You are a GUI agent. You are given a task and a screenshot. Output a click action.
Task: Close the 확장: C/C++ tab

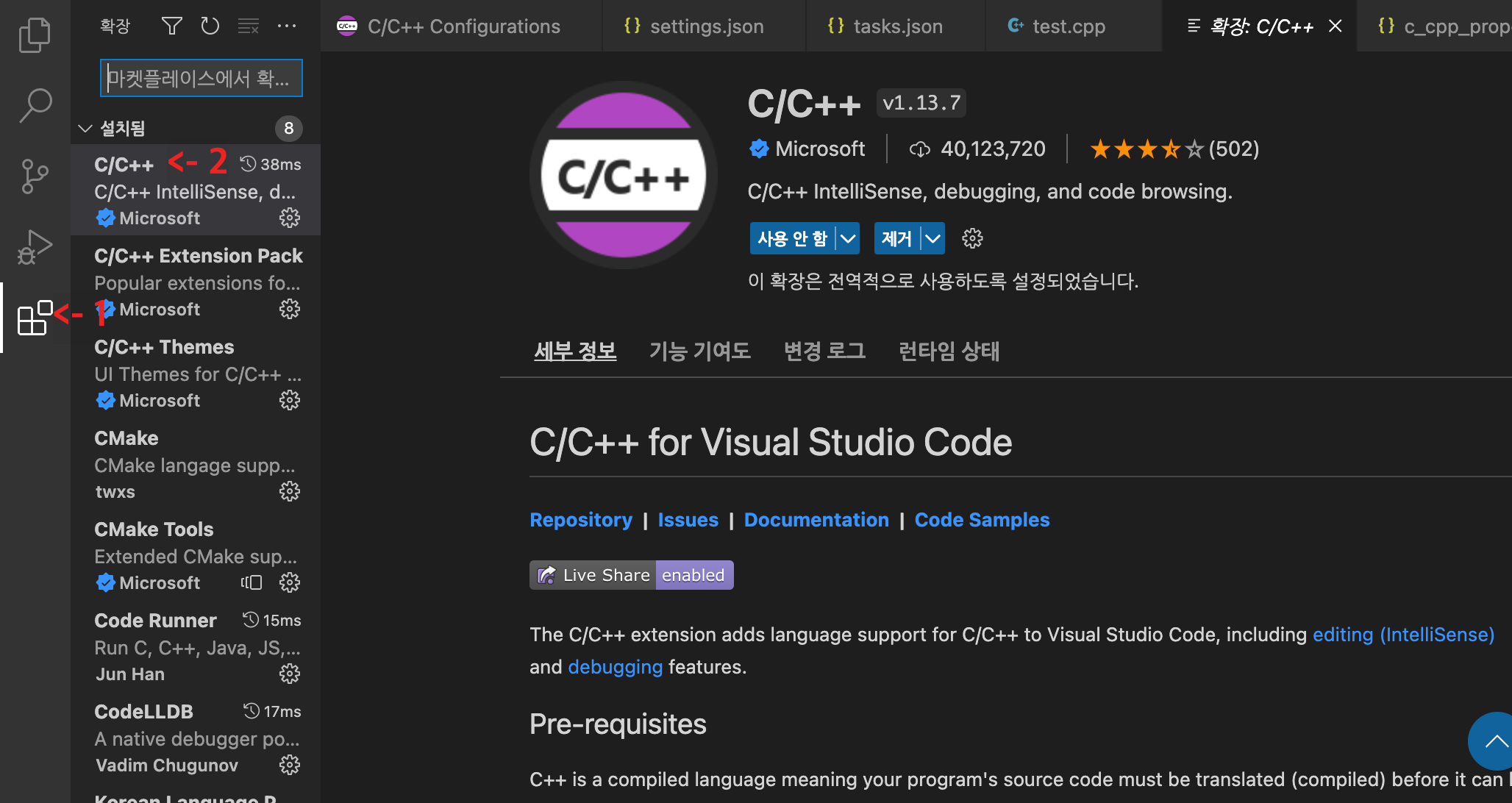pos(1336,26)
